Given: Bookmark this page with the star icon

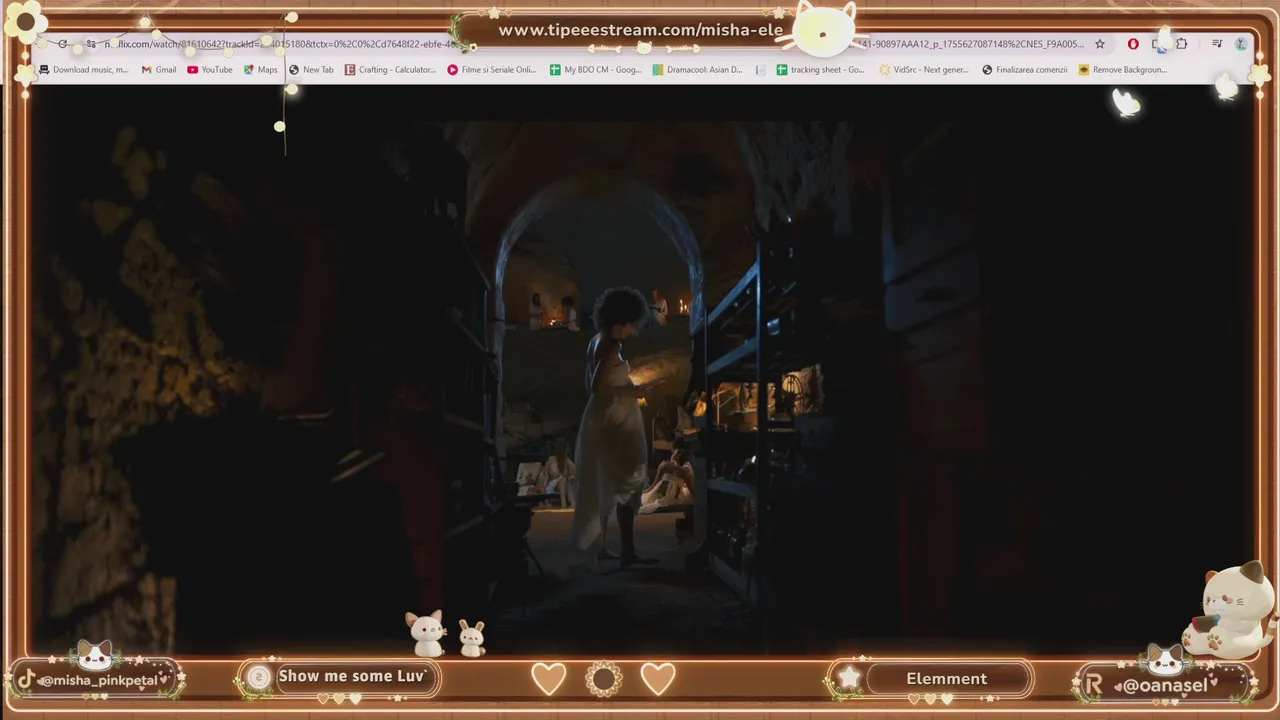Looking at the screenshot, I should point(1100,44).
